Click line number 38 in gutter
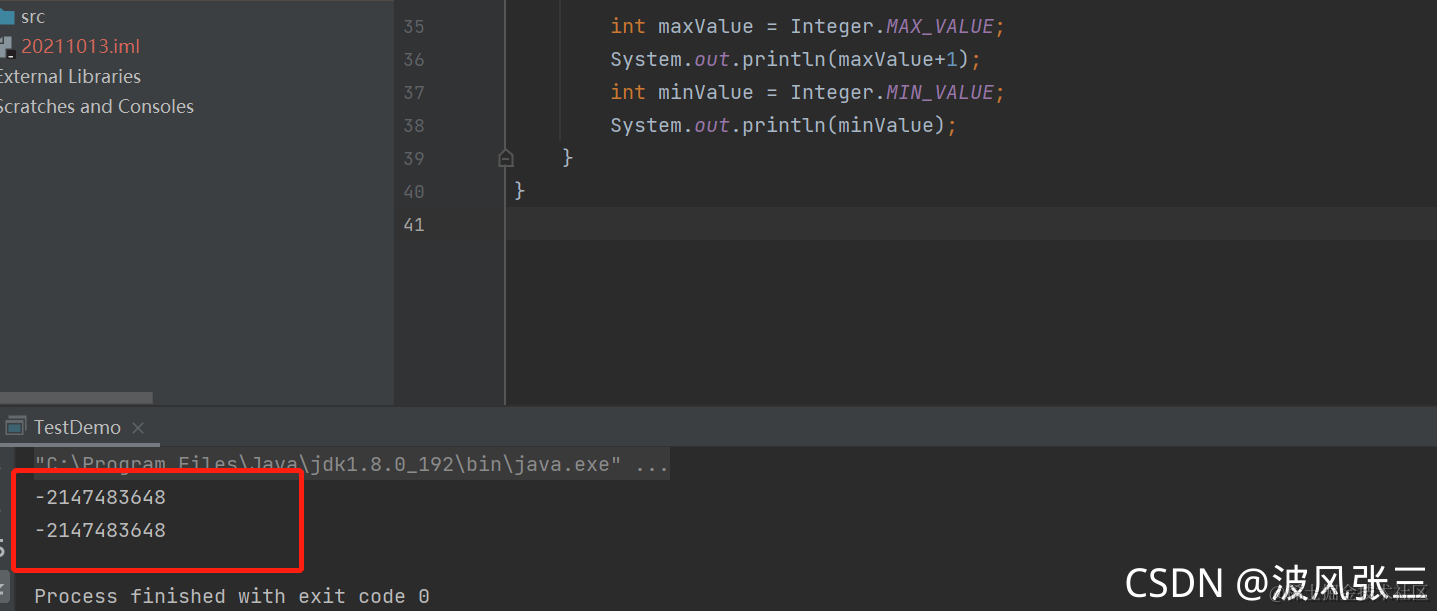The width and height of the screenshot is (1437, 611). tap(414, 126)
